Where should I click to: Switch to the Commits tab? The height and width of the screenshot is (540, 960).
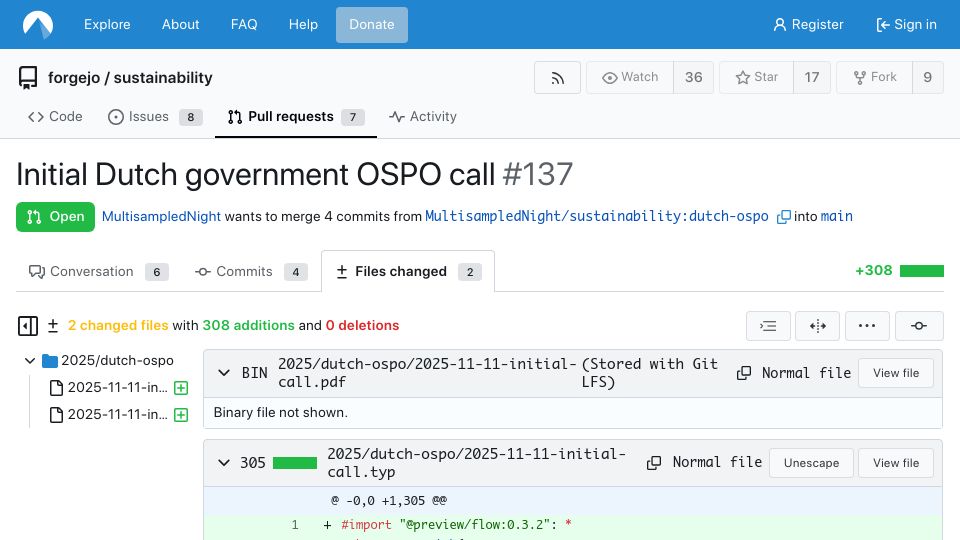[x=250, y=271]
